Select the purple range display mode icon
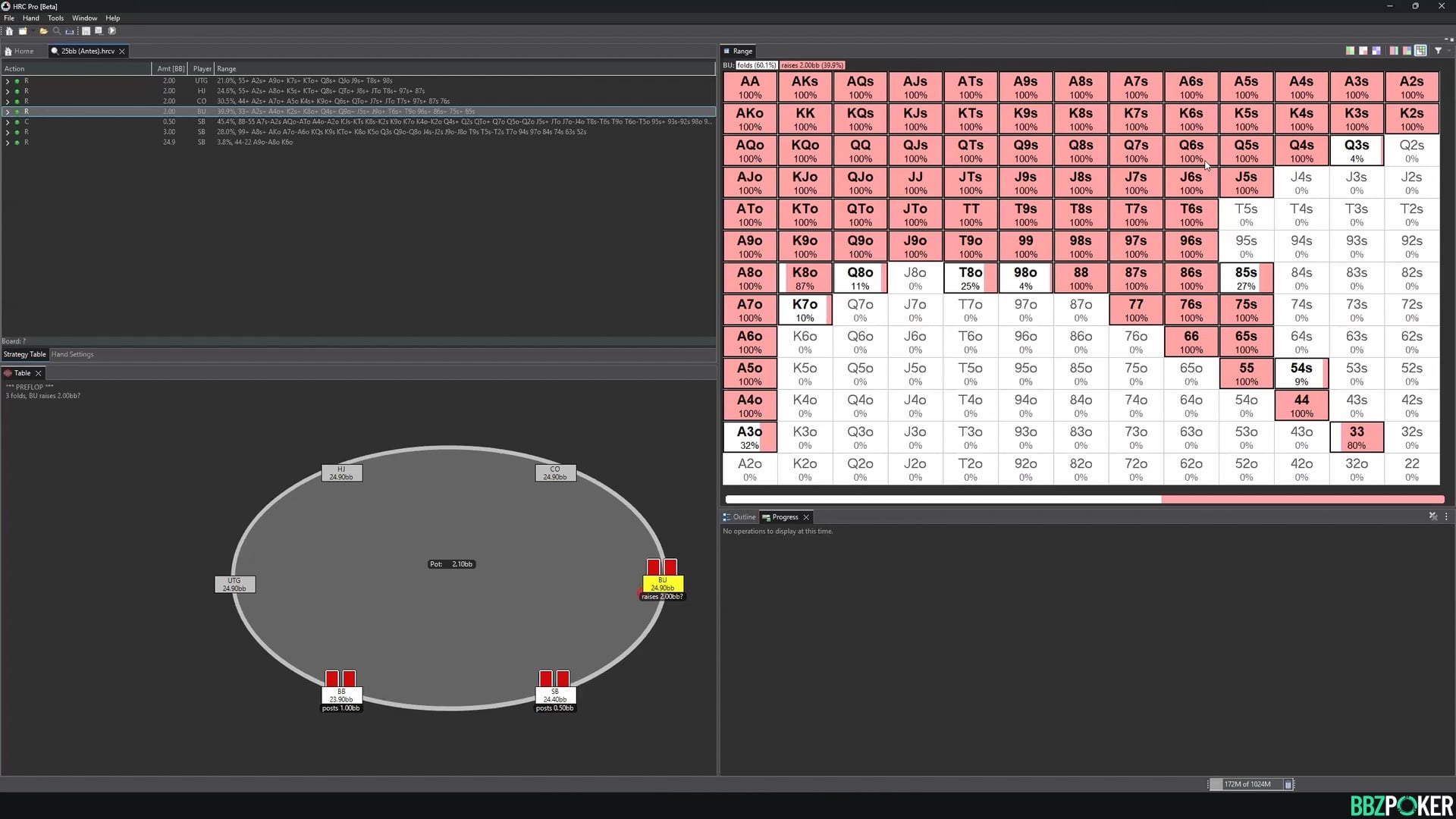1456x819 pixels. (1376, 51)
